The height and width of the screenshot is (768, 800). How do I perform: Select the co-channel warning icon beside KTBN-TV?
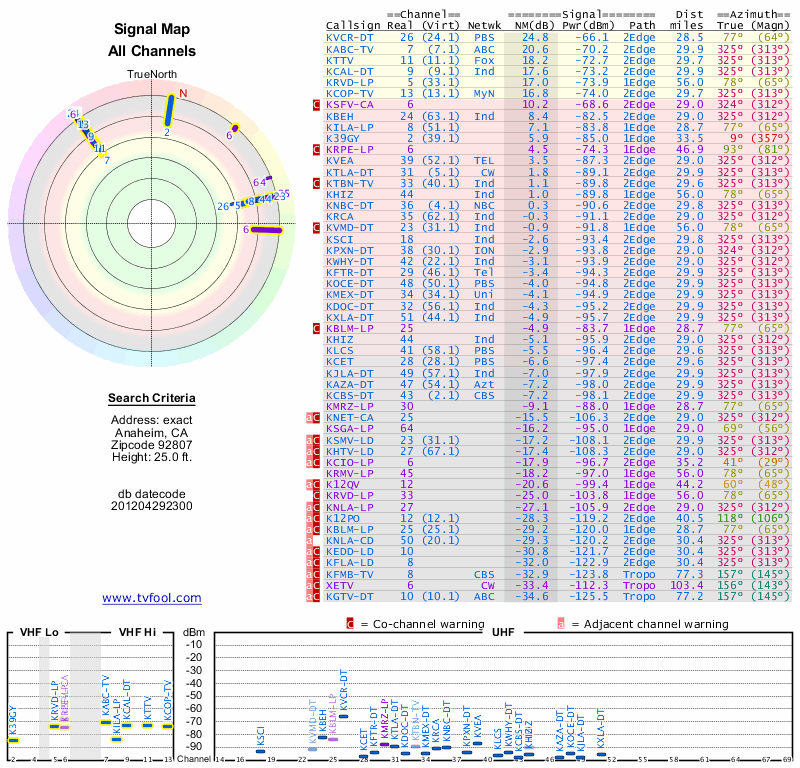(x=316, y=183)
